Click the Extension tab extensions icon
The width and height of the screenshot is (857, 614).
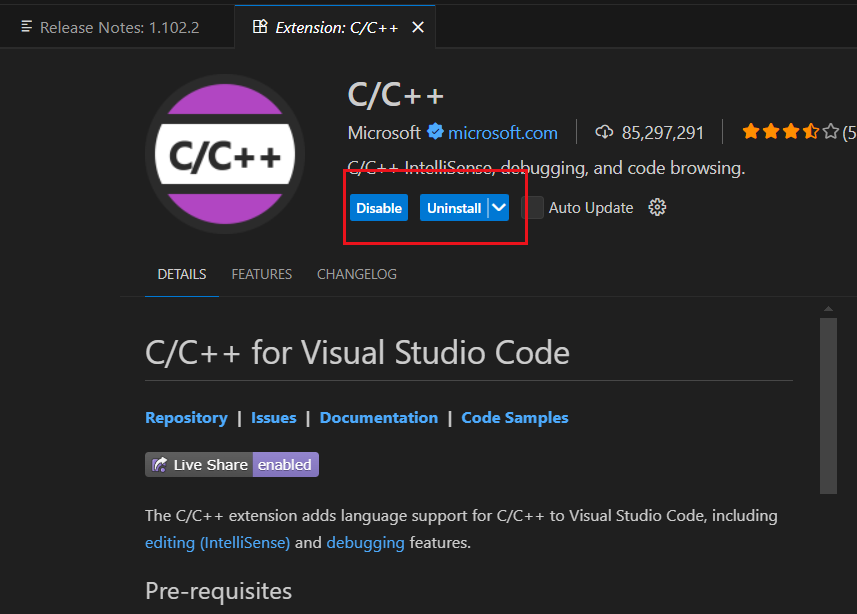pyautogui.click(x=260, y=26)
